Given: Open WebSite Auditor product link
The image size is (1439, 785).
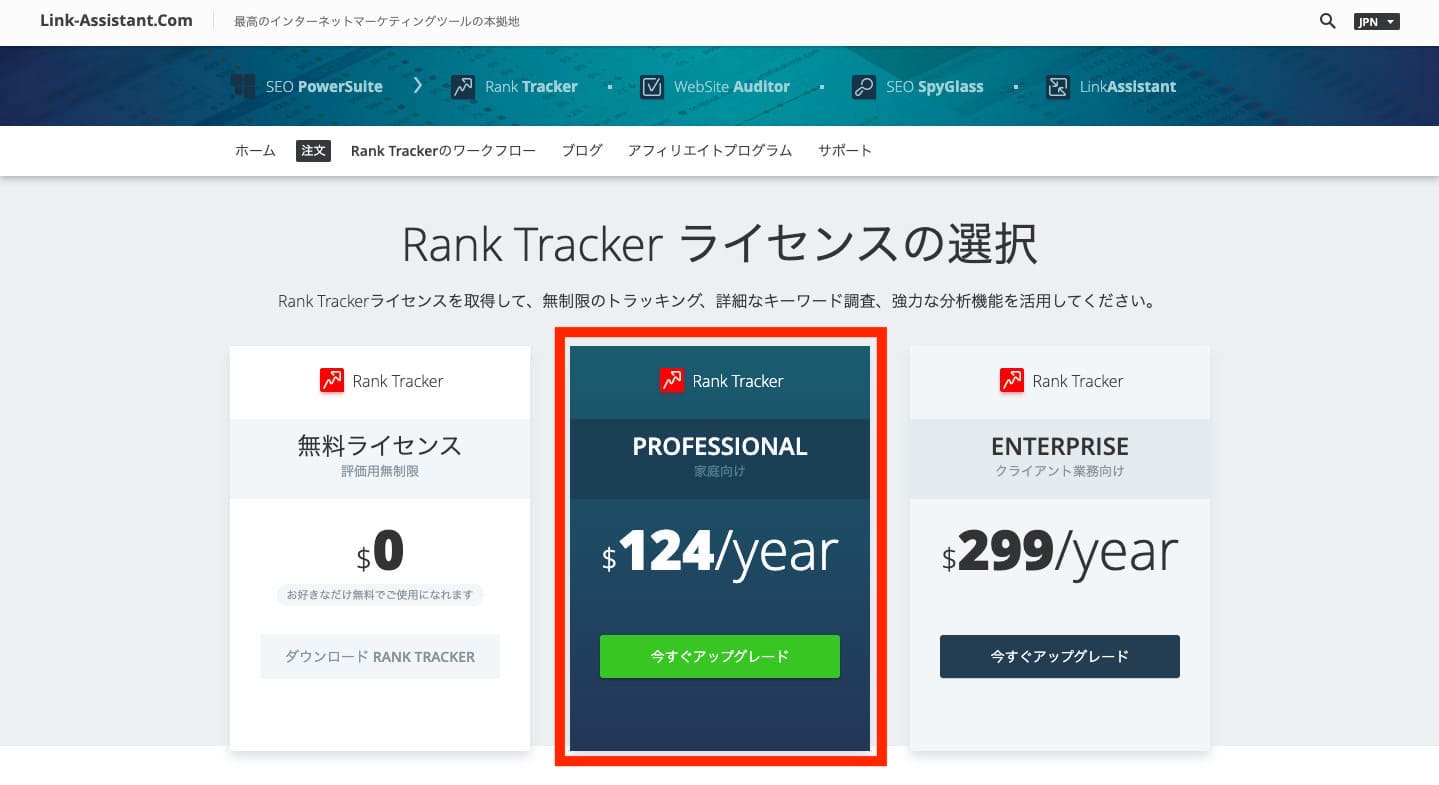Looking at the screenshot, I should click(732, 87).
